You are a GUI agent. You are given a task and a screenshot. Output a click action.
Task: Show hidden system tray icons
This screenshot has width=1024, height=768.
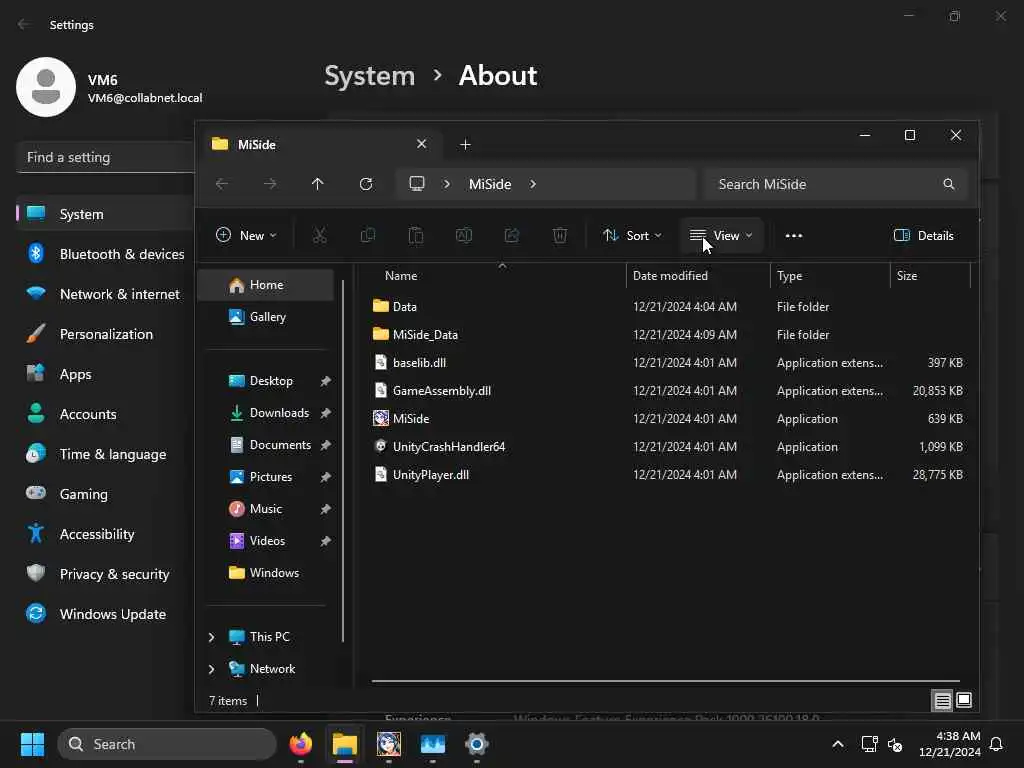tap(838, 744)
